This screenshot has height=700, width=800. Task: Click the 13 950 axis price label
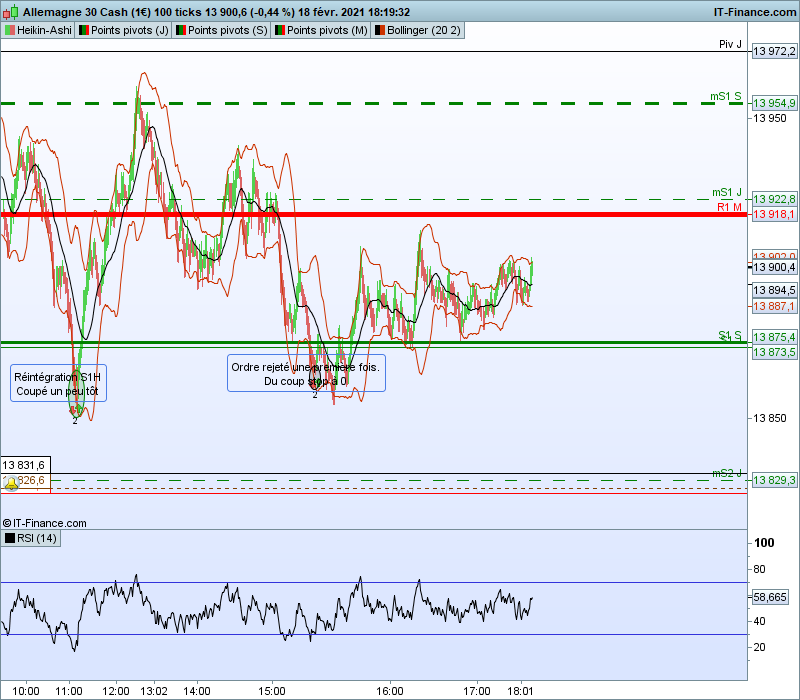(770, 118)
